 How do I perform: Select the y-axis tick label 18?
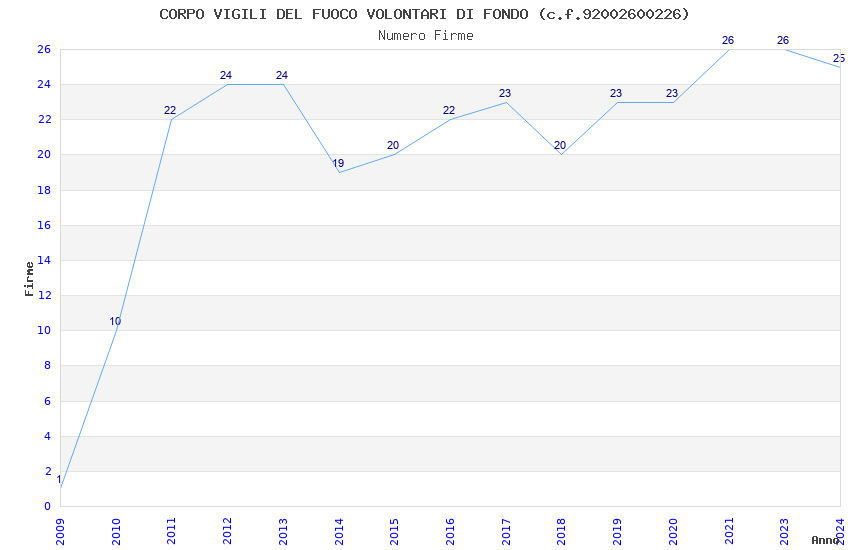pos(44,190)
